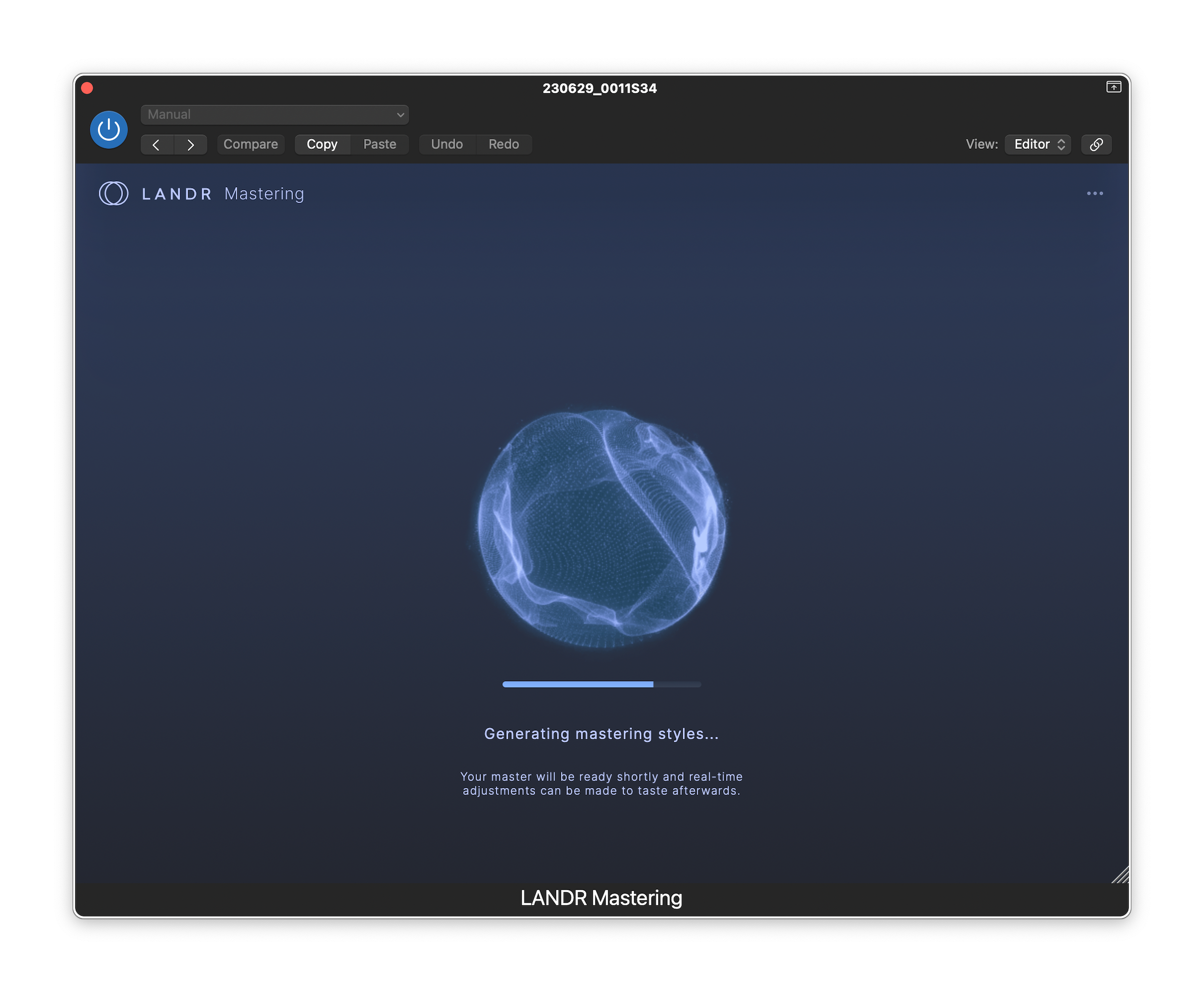Close the plugin window with red button
This screenshot has width=1204, height=992.
(x=87, y=88)
